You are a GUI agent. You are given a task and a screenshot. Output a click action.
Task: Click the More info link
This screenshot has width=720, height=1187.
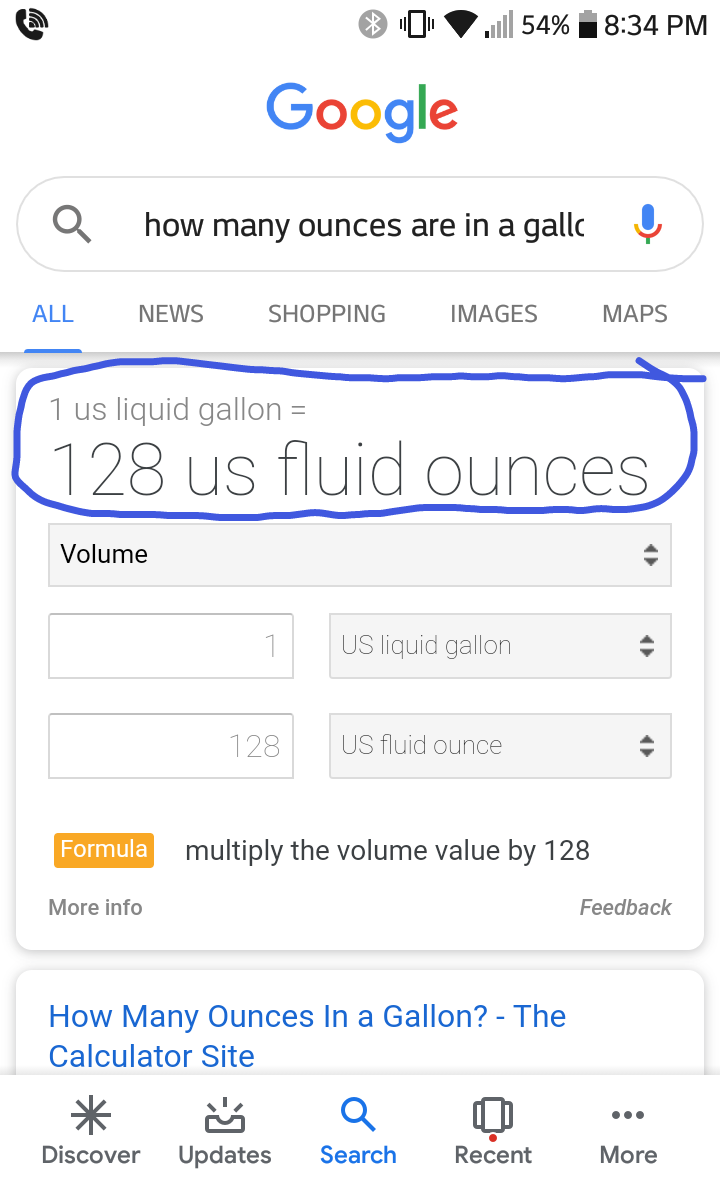(96, 907)
